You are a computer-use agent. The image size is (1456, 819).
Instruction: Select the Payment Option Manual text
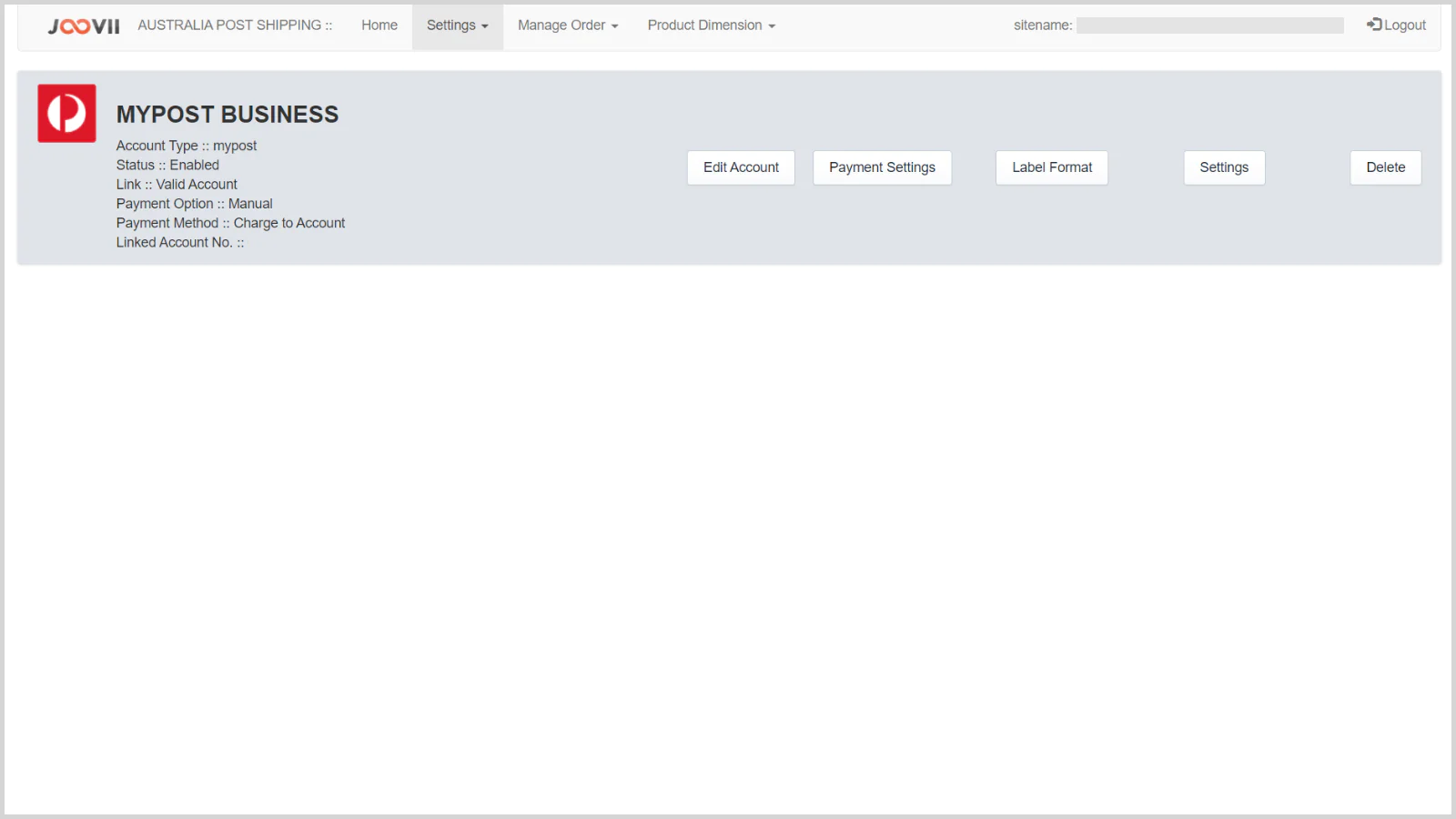[x=194, y=204]
